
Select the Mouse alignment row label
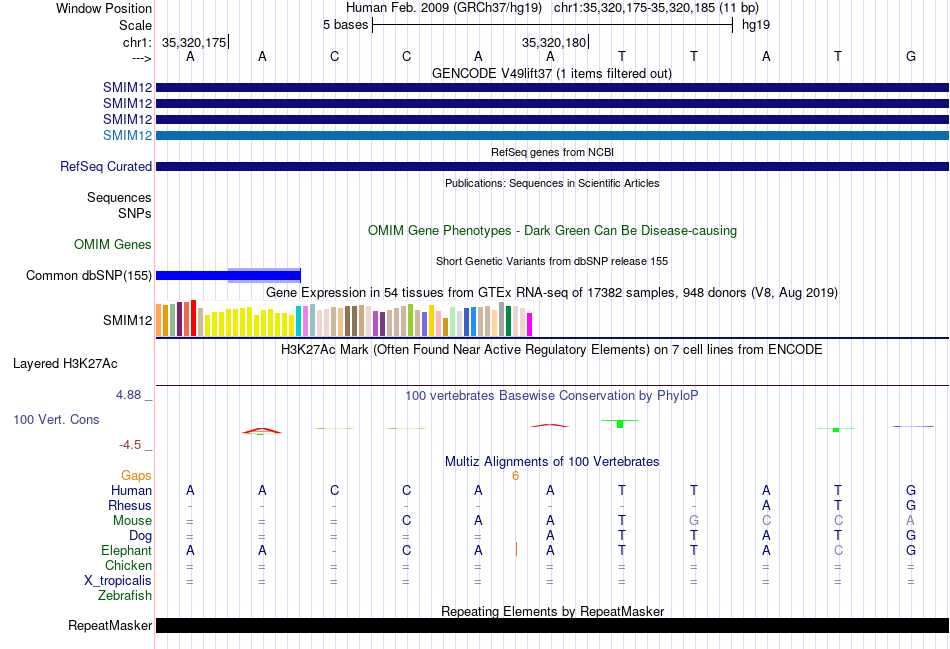click(x=132, y=521)
